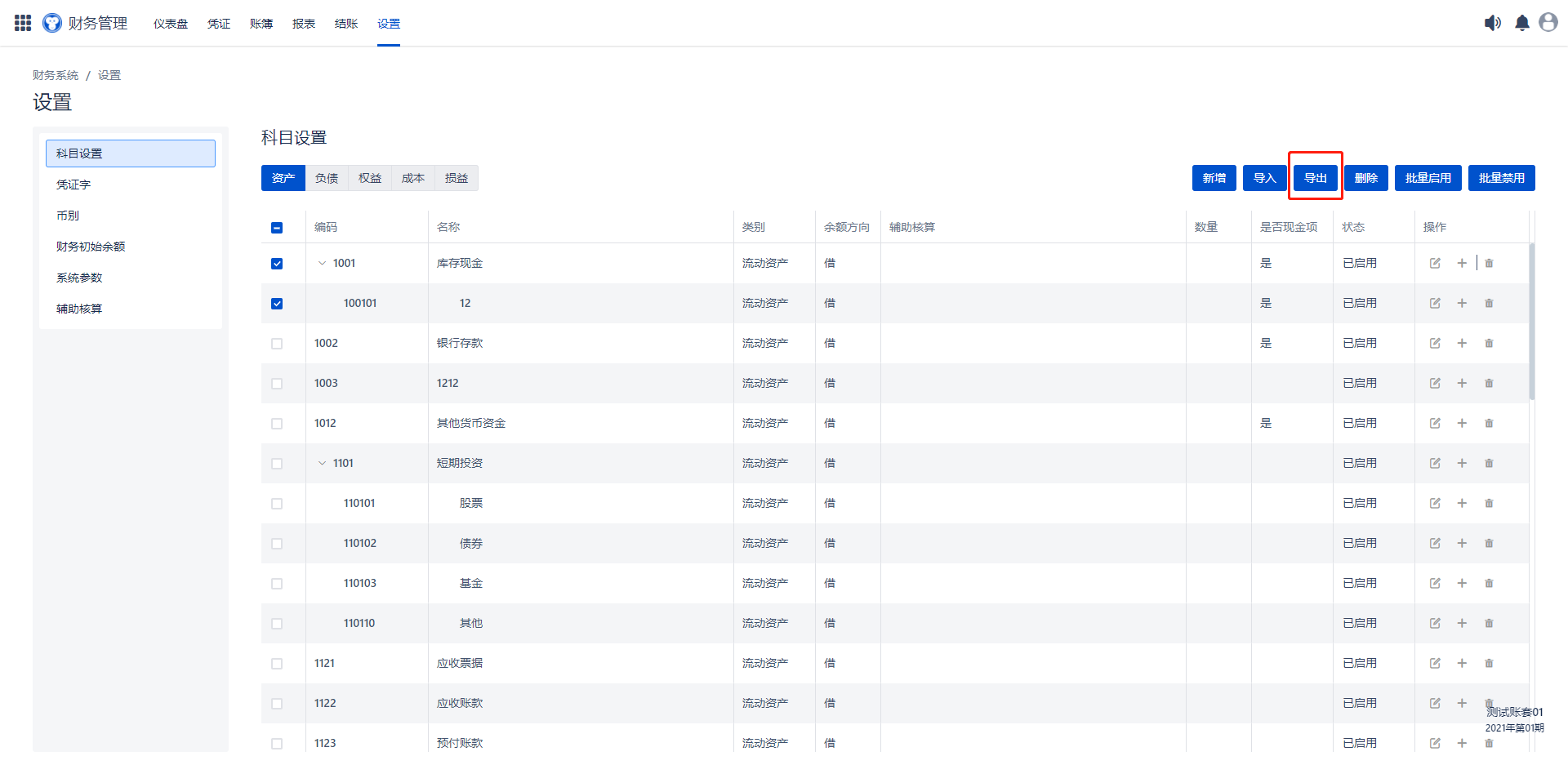Follow the 财务系统 breadcrumb link
This screenshot has width=1568, height=765.
click(x=56, y=75)
